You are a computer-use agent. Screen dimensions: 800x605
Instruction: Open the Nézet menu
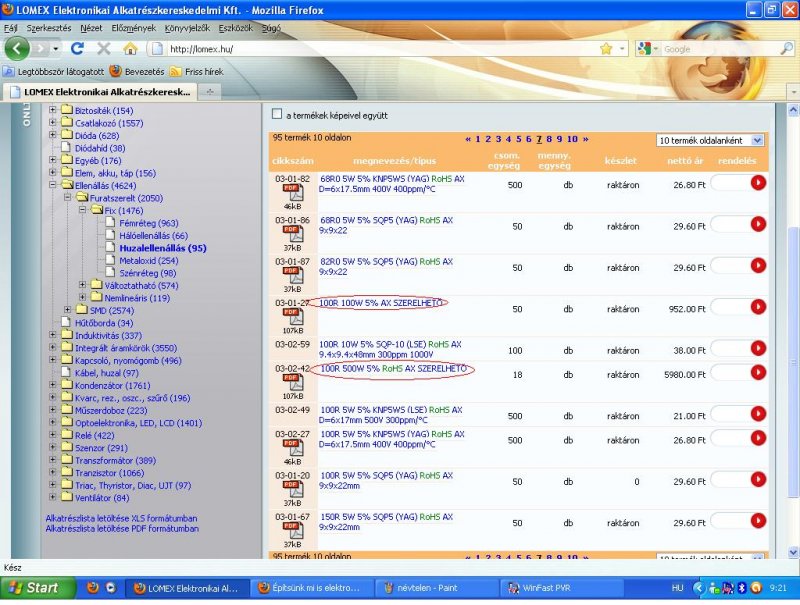tap(91, 28)
